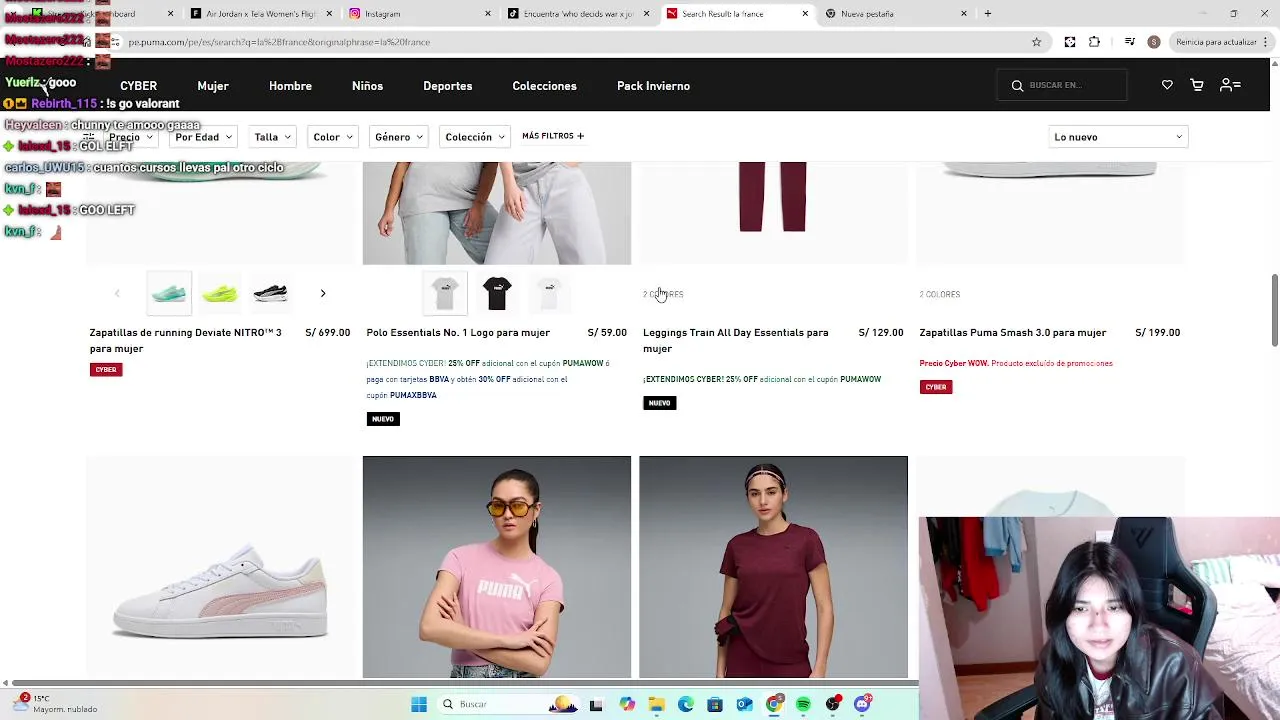Open Windows Start menu
The image size is (1280, 720).
(419, 705)
